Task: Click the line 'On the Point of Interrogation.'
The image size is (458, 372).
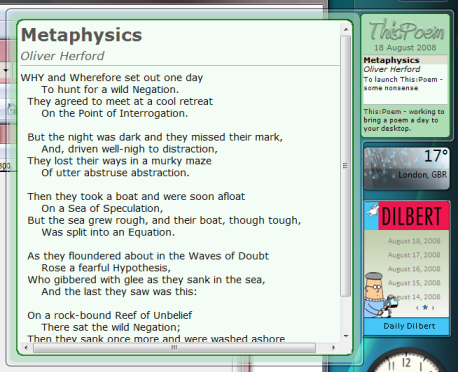Action: coord(114,114)
